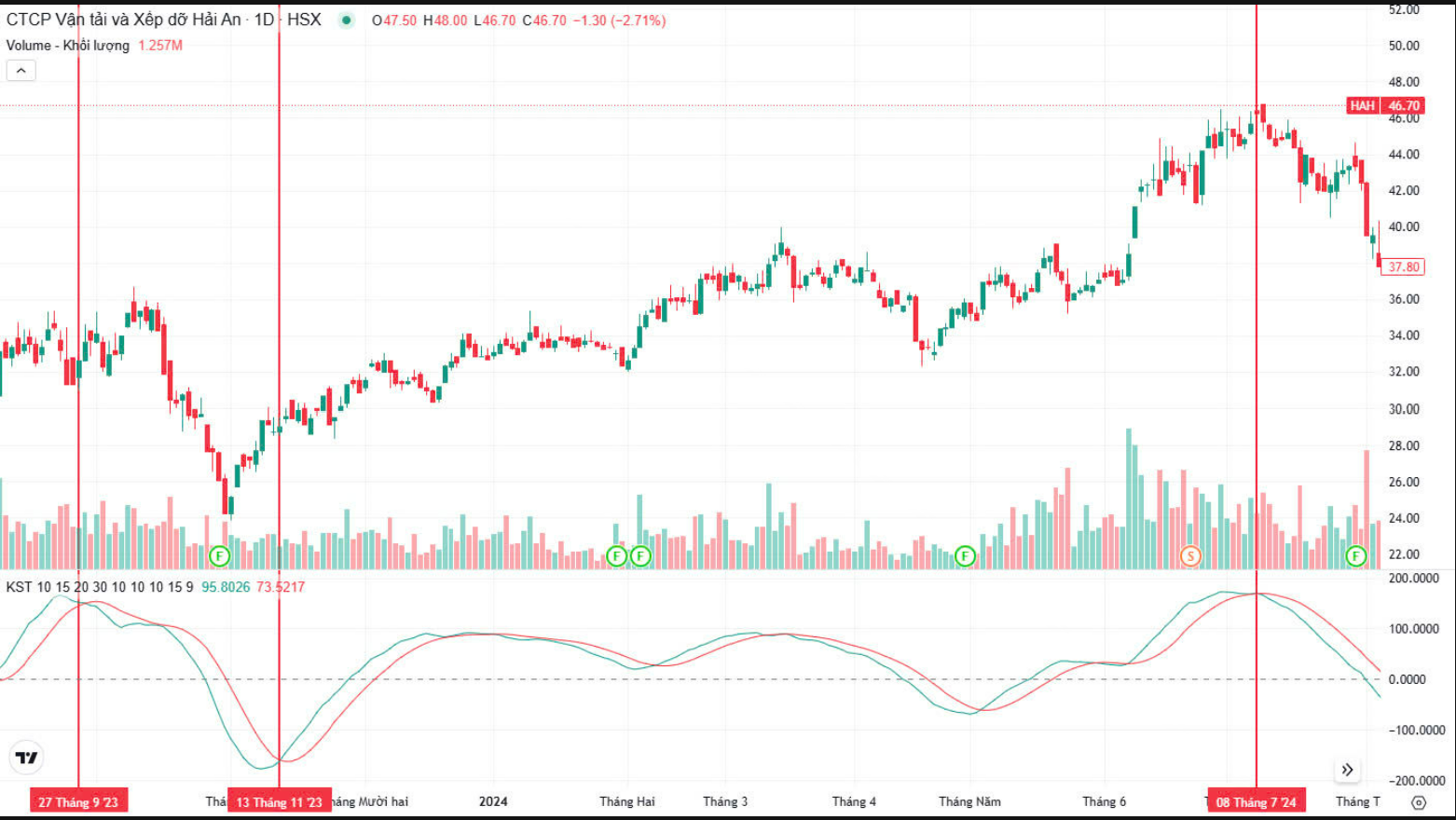Open the right F marker of the February pair

coord(640,556)
